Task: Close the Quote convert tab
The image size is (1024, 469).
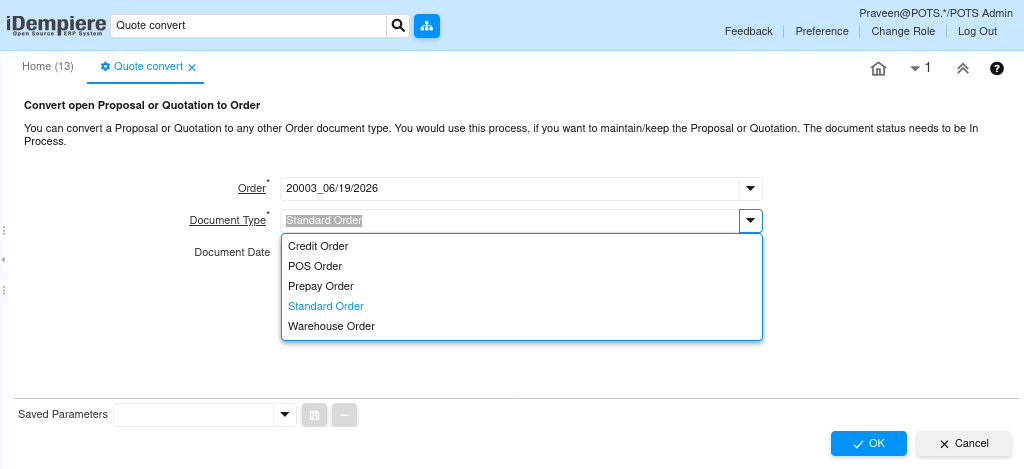Action: [x=192, y=67]
